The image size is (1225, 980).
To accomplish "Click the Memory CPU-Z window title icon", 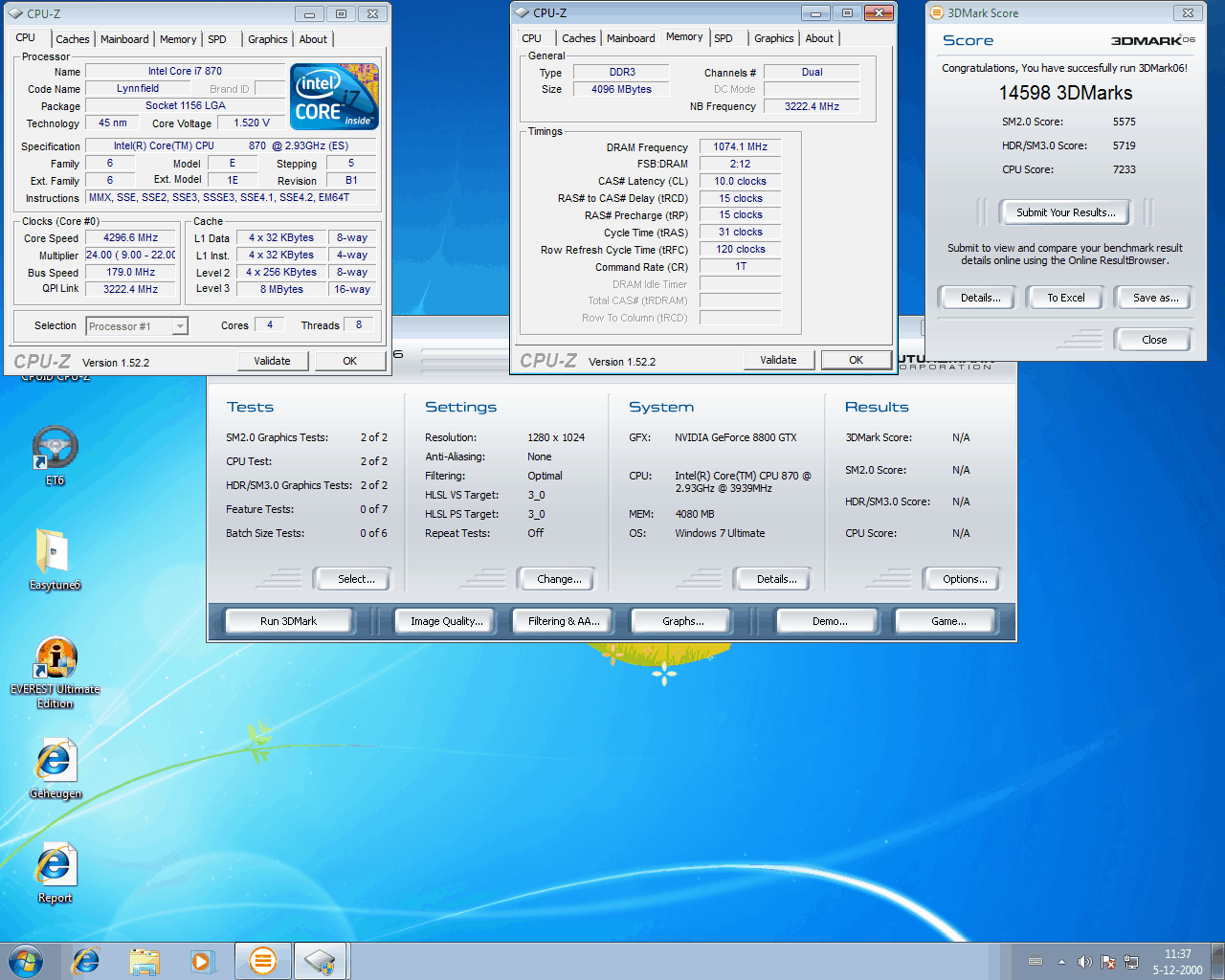I will pos(523,12).
